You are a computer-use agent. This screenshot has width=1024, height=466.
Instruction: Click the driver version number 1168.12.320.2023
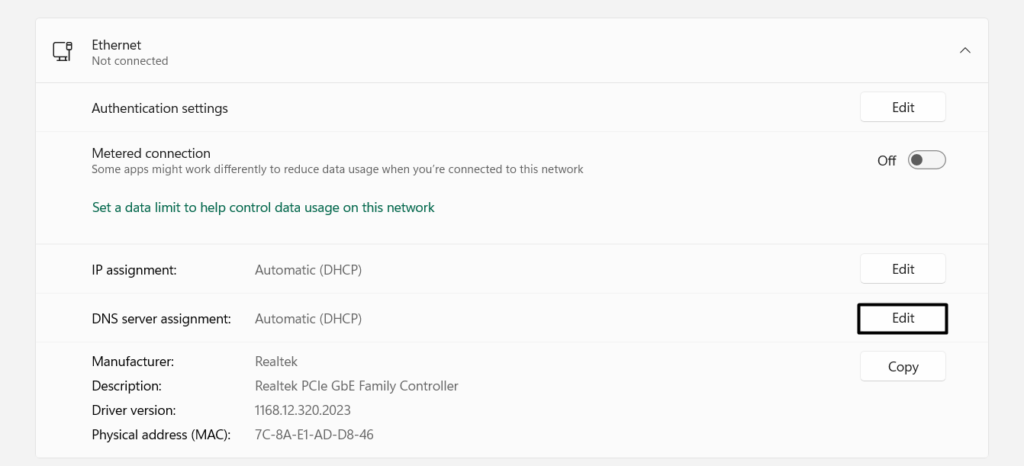tap(303, 410)
